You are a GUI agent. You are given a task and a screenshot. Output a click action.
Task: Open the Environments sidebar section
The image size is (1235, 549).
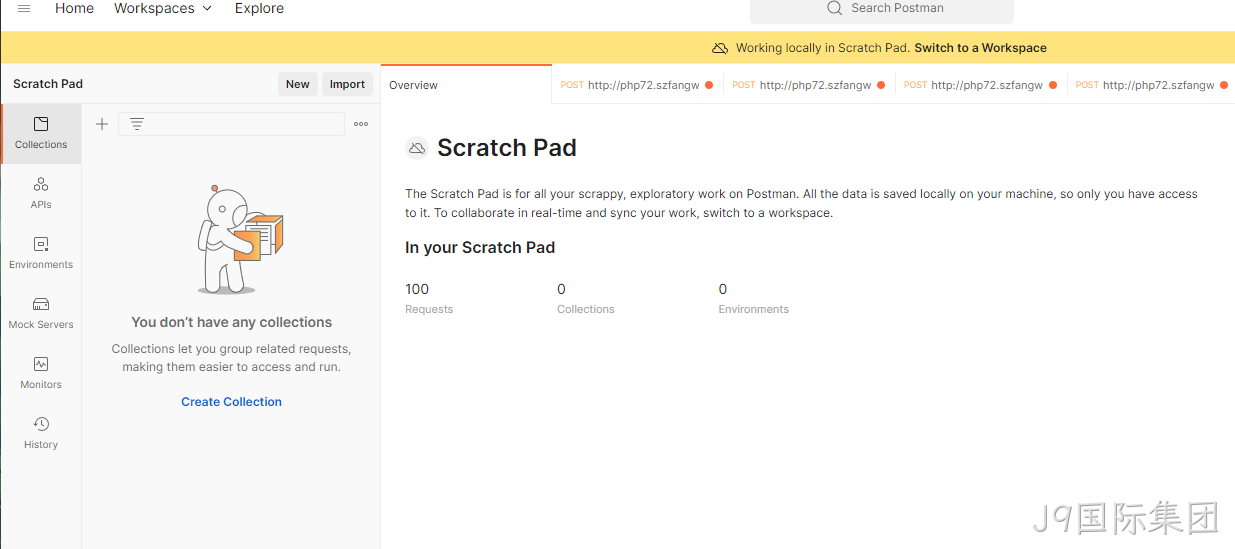click(41, 253)
